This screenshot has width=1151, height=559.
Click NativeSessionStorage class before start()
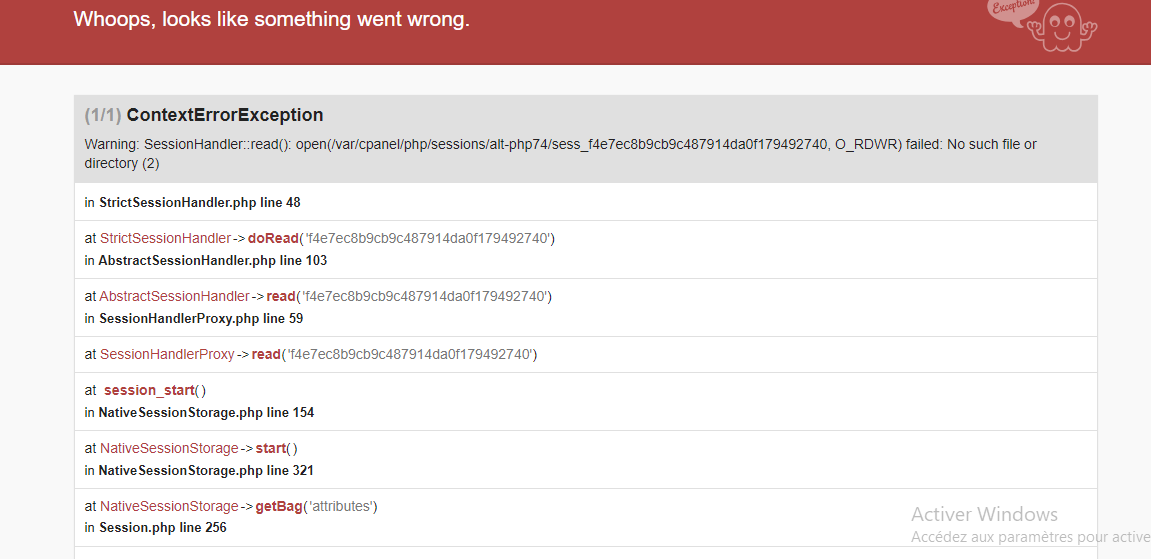(x=169, y=448)
